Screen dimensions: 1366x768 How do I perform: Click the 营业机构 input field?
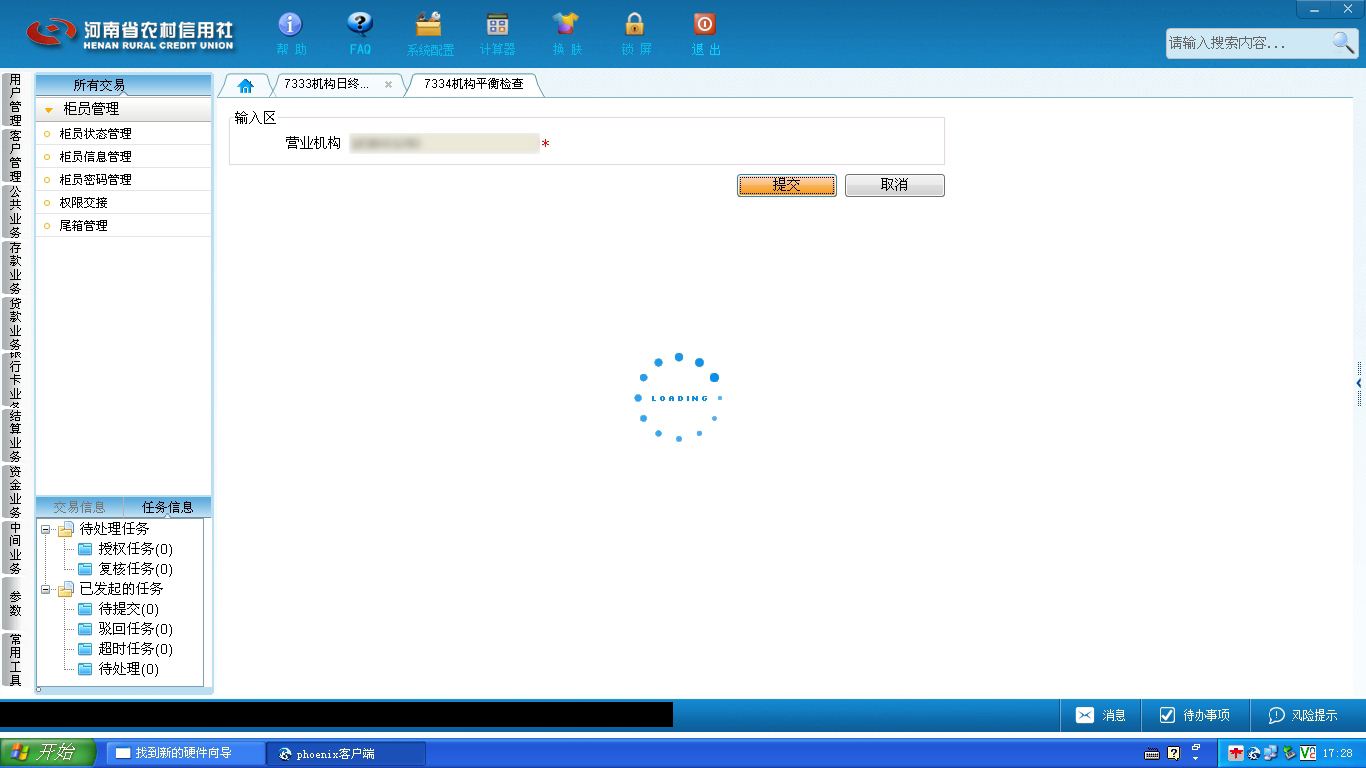pos(443,143)
